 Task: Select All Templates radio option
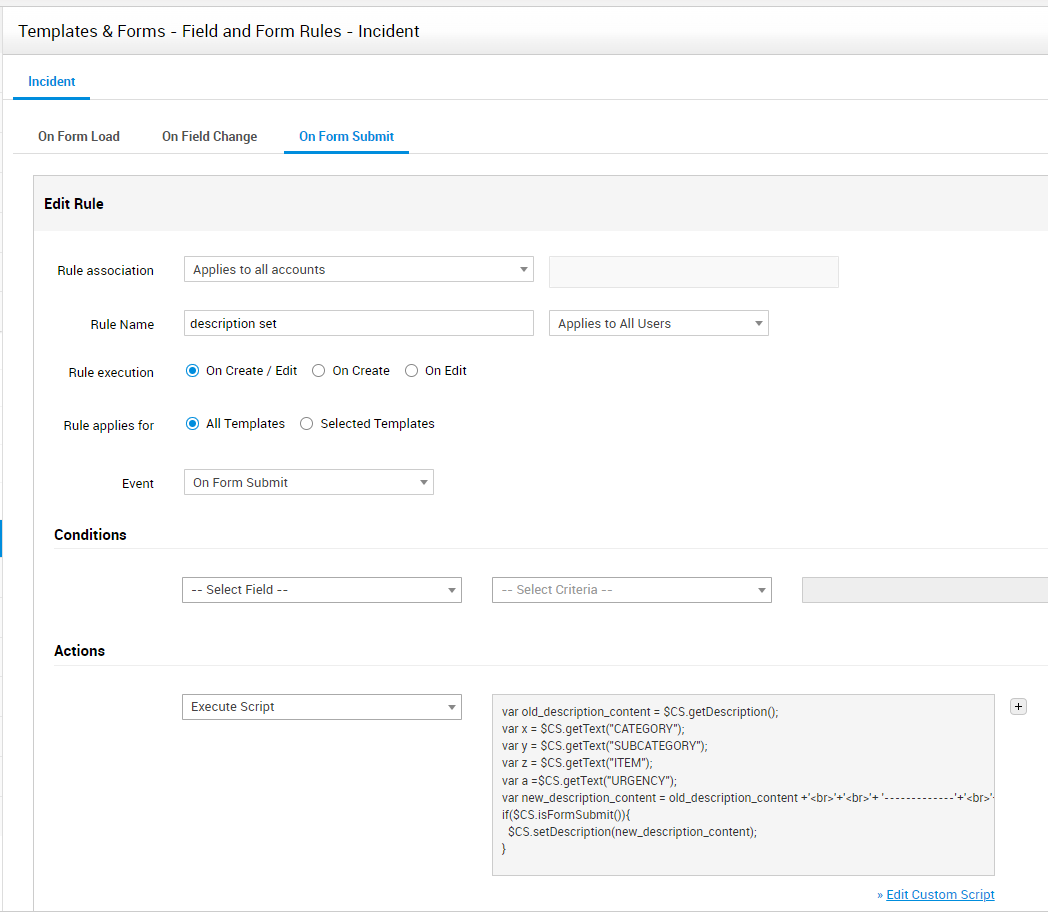pyautogui.click(x=193, y=423)
